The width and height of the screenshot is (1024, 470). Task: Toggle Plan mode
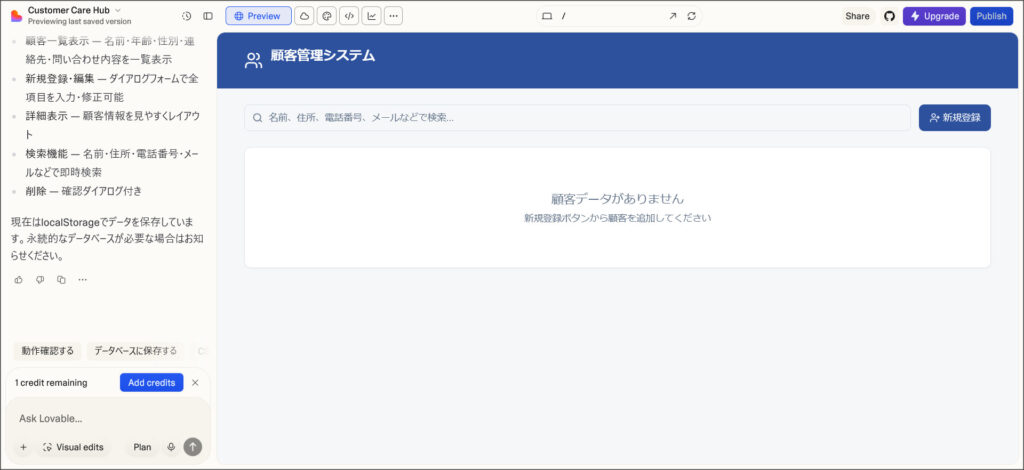pyautogui.click(x=142, y=447)
